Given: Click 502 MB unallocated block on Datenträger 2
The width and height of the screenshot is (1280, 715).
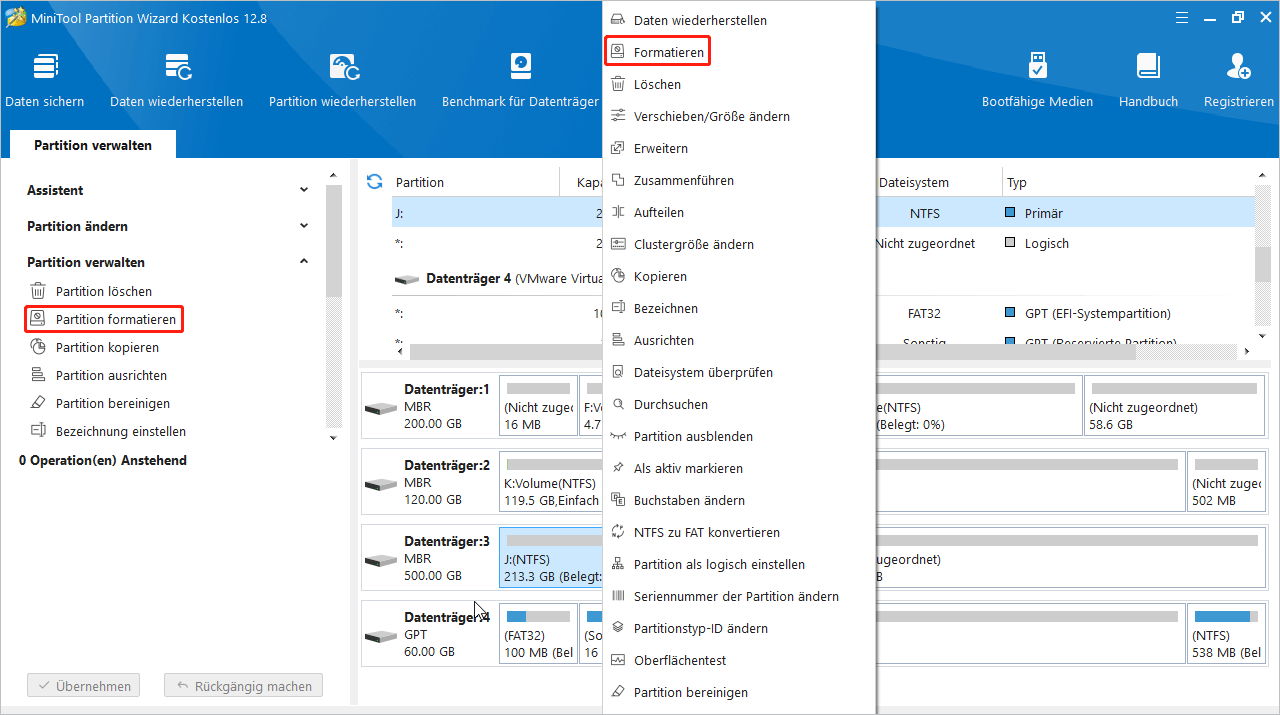Looking at the screenshot, I should click(x=1227, y=484).
